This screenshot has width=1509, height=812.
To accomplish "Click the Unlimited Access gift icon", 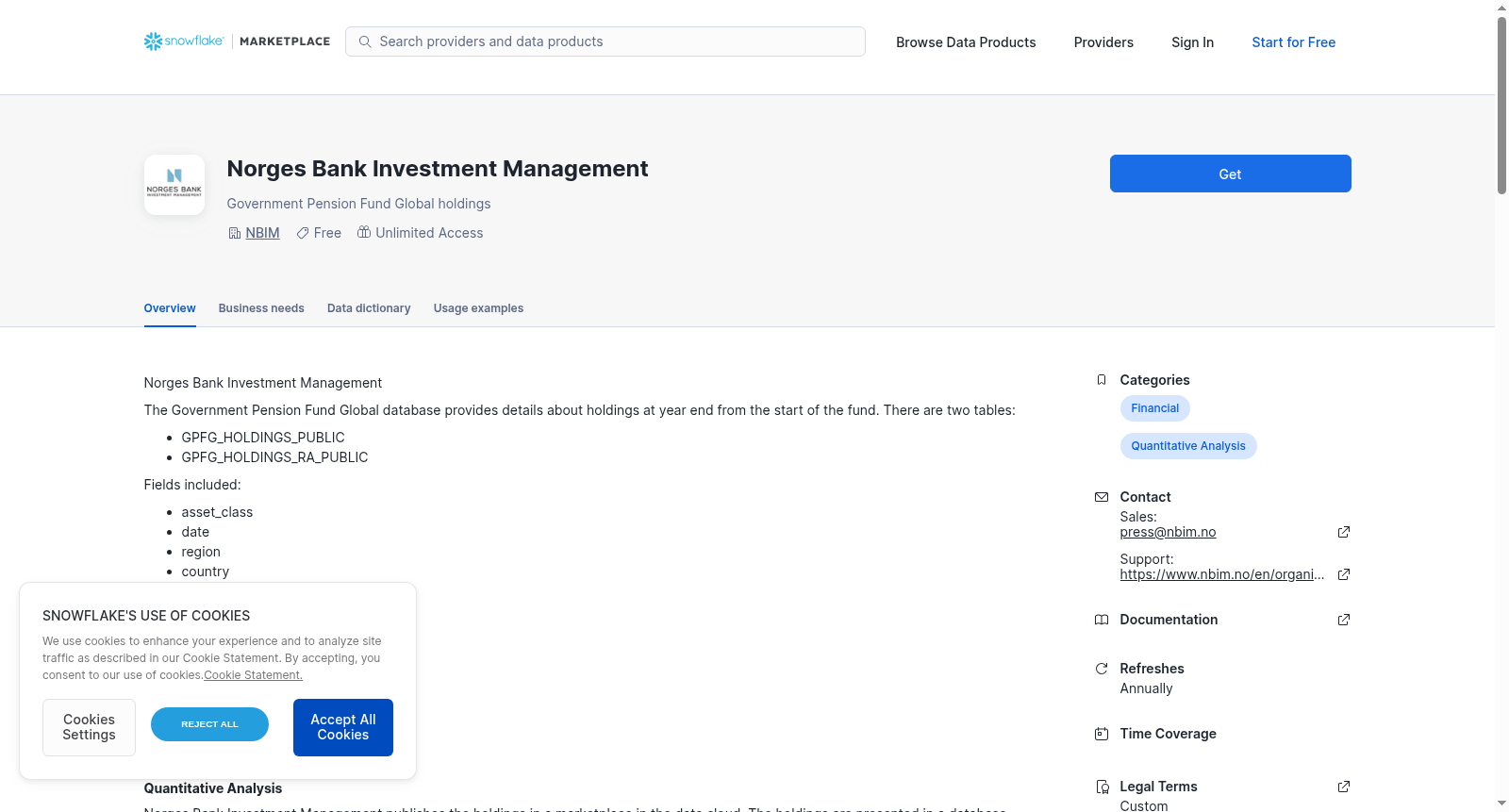I will tap(364, 232).
